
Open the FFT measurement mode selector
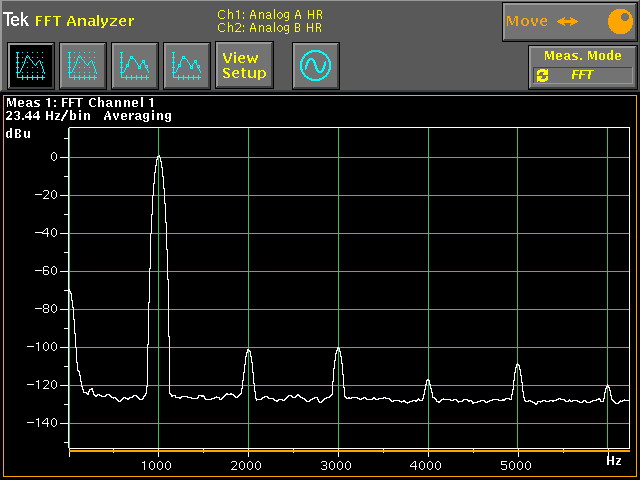point(582,75)
